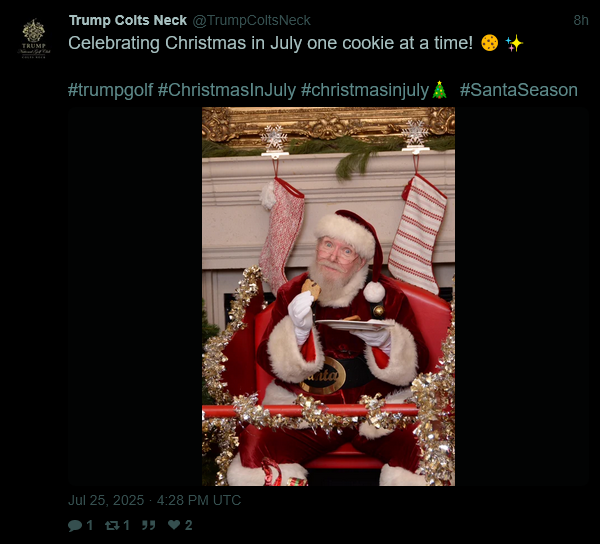Click the Jul 25, 2025 timestamp
Screen dimensions: 600x544
pos(155,500)
